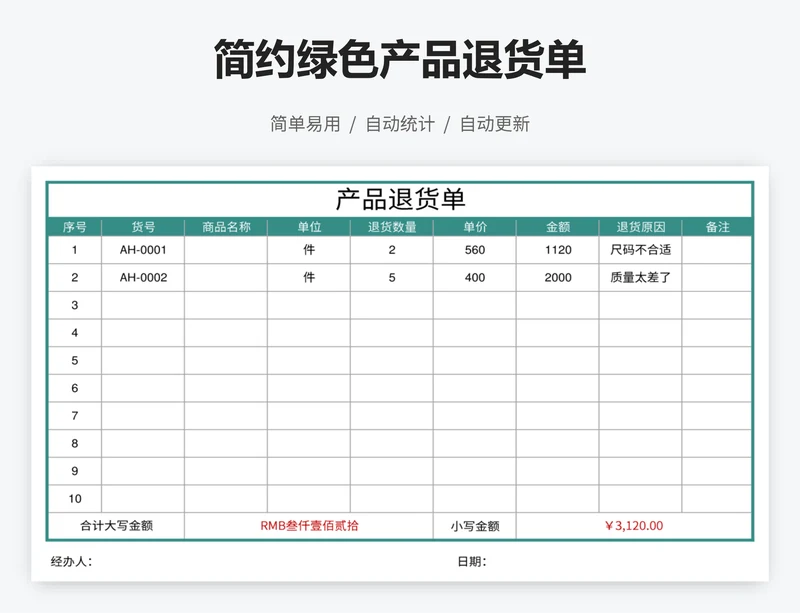This screenshot has width=800, height=613.
Task: Click the 简单易用 subtitle text
Action: (x=305, y=124)
